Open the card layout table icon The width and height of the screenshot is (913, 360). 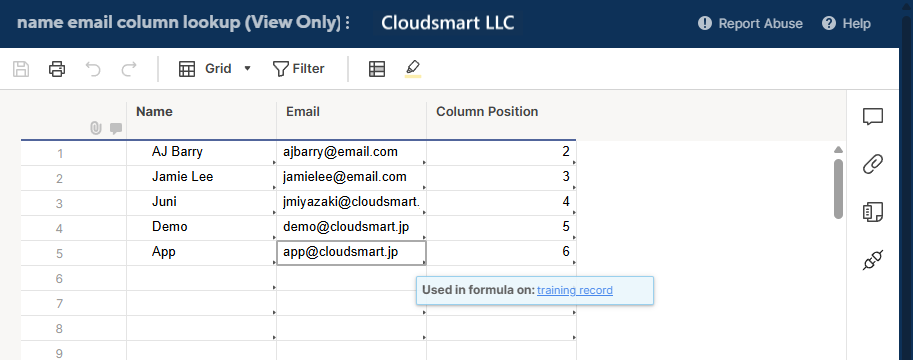pyautogui.click(x=377, y=69)
